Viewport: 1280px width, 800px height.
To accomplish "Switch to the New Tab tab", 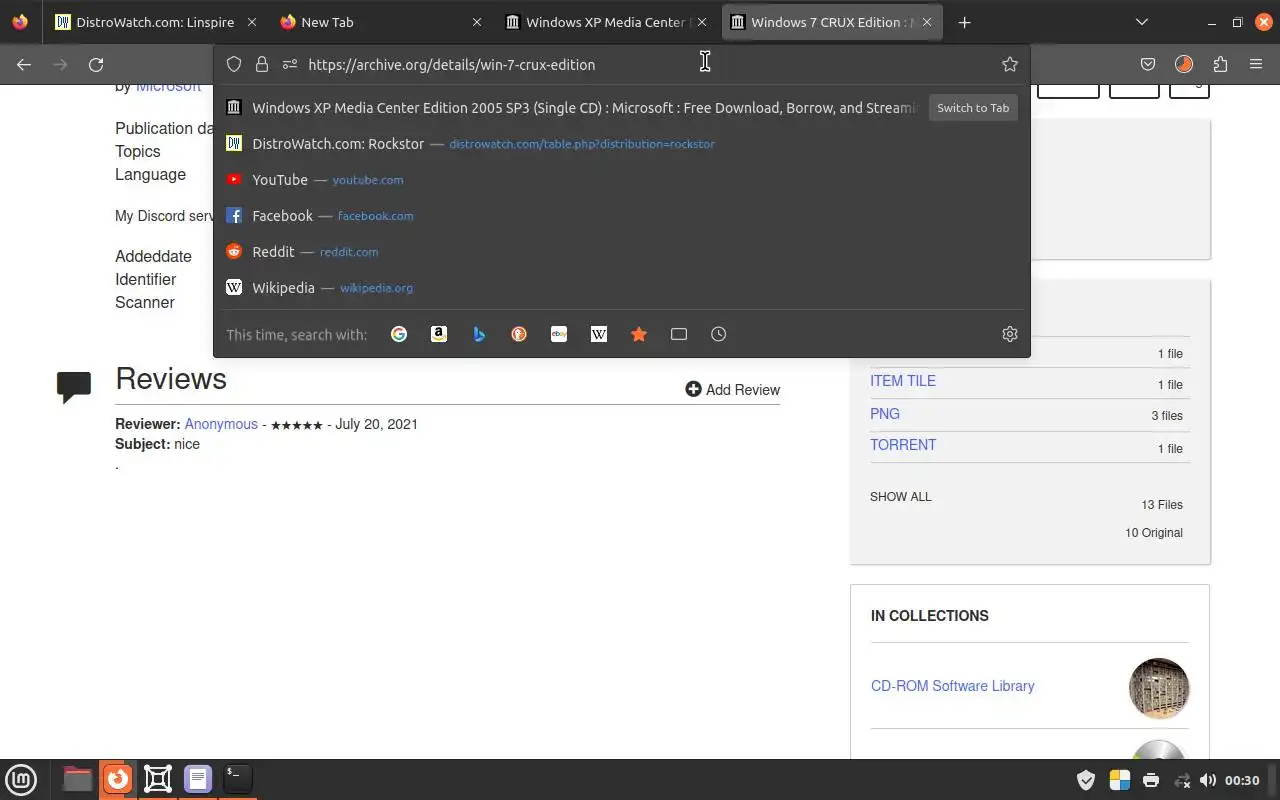I will point(381,22).
